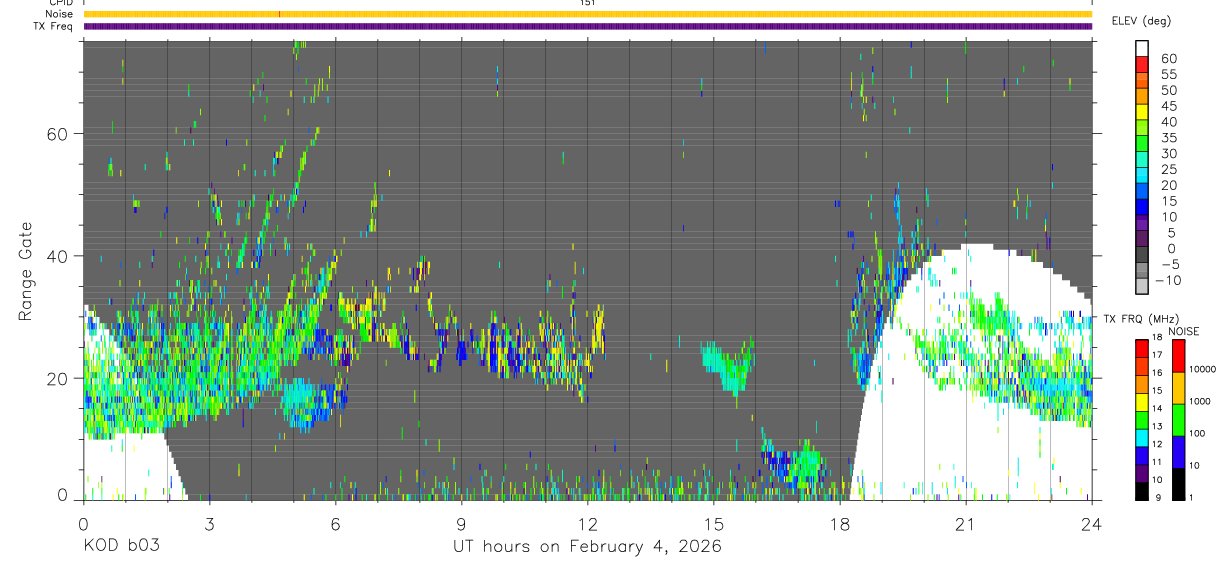The width and height of the screenshot is (1228, 567).
Task: Click the purple TX Freq strip above plot
Action: (587, 26)
